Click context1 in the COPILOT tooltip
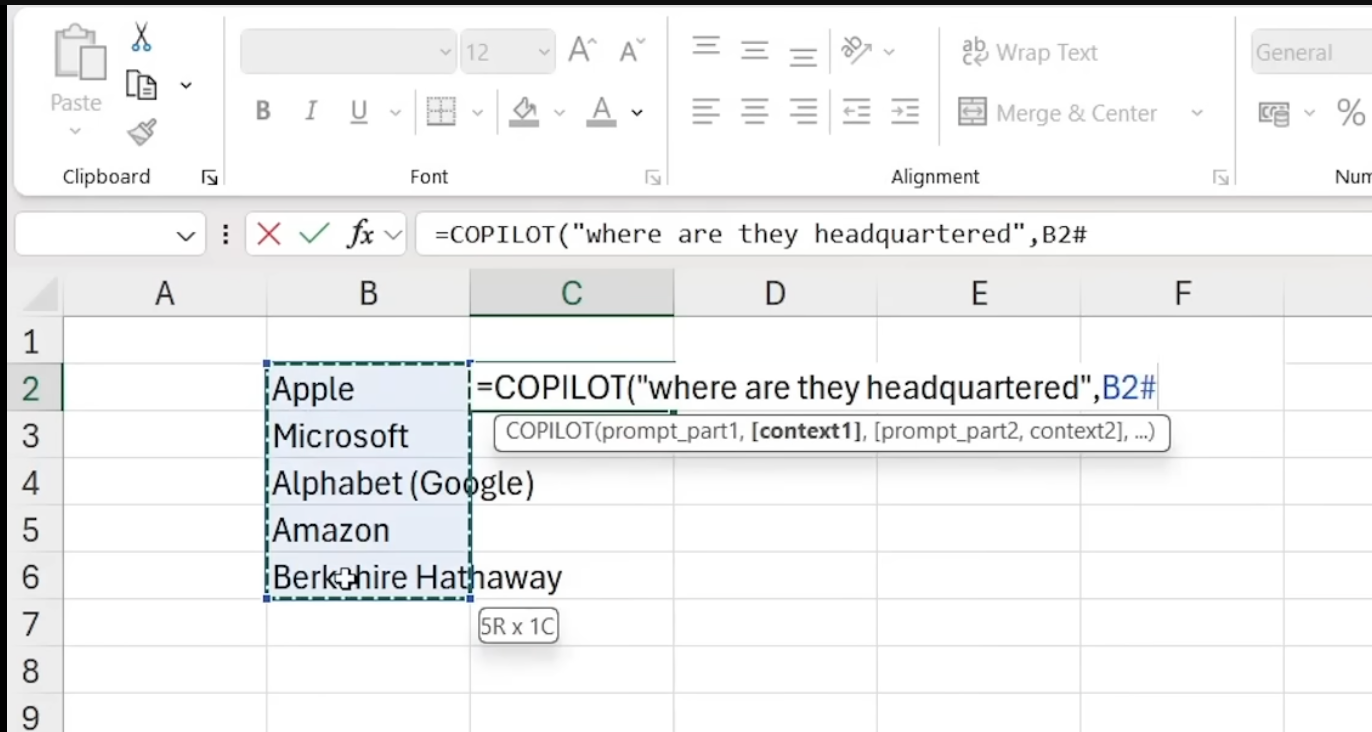The height and width of the screenshot is (732, 1372). [x=806, y=432]
